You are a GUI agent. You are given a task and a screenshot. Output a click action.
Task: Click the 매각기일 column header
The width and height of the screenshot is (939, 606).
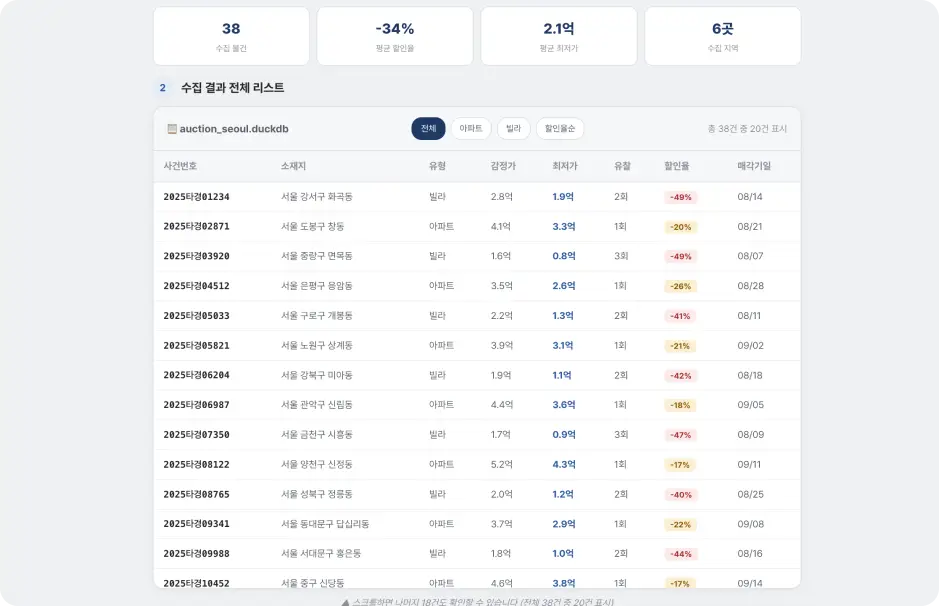[x=754, y=166]
